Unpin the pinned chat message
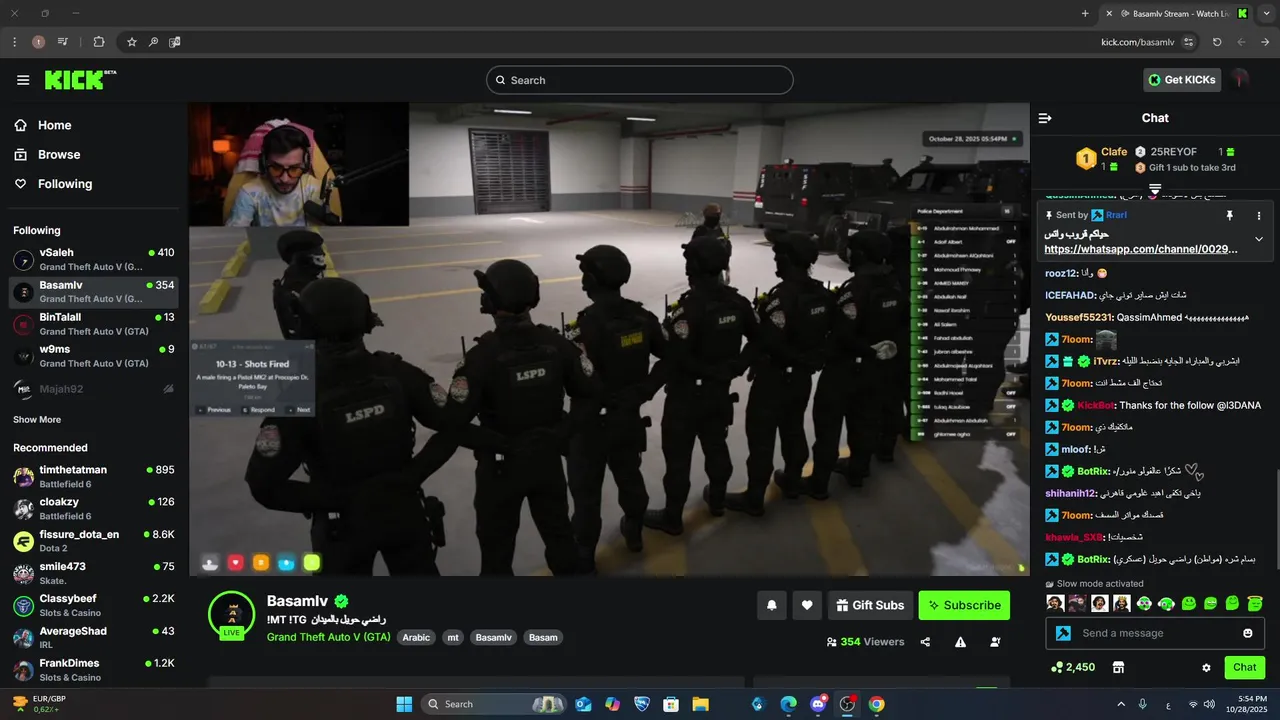 pos(1229,215)
